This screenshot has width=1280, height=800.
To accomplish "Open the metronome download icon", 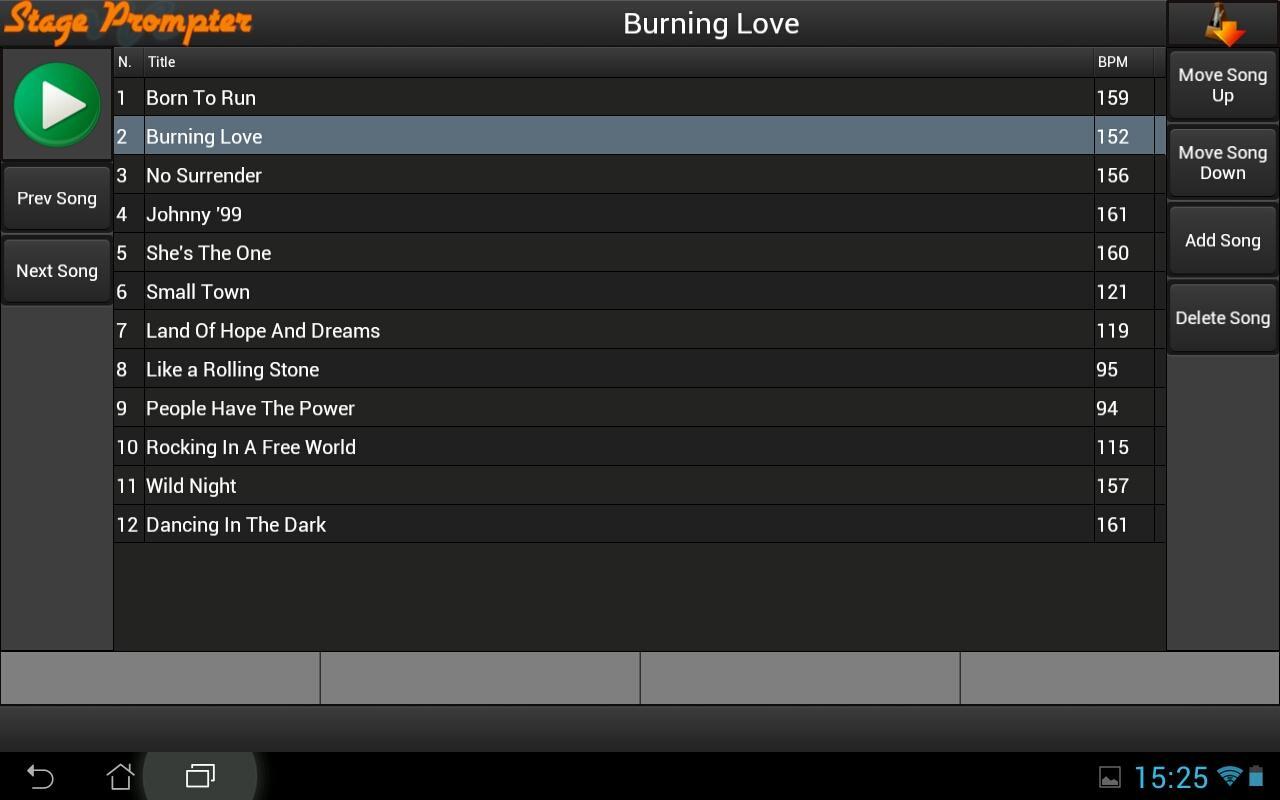I will [x=1223, y=24].
